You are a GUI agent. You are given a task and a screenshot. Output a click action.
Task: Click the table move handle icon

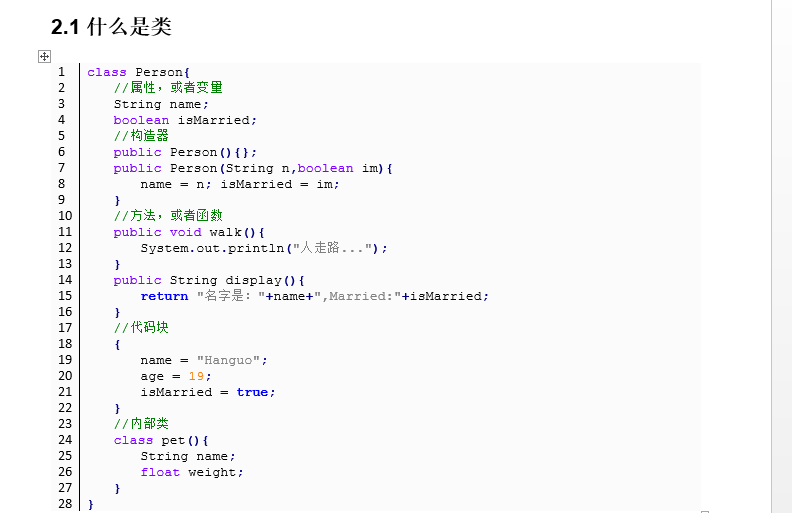(x=44, y=56)
